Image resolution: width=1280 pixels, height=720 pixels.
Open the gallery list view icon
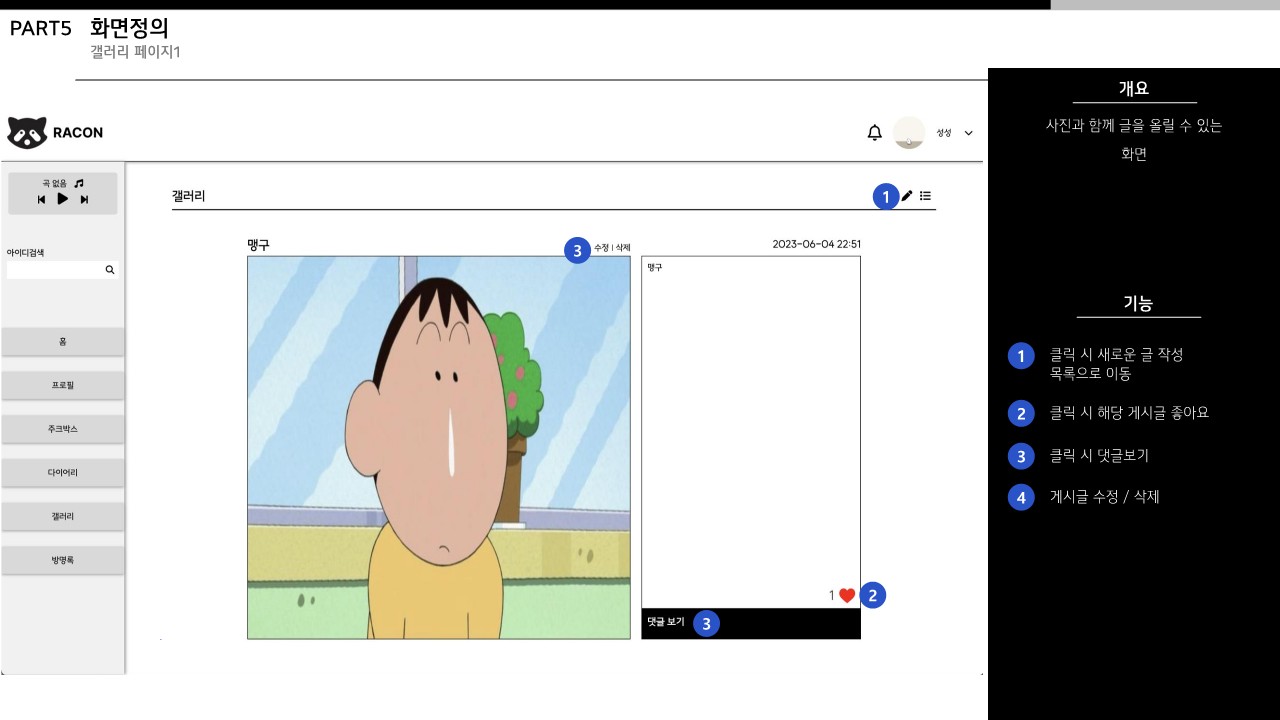926,196
